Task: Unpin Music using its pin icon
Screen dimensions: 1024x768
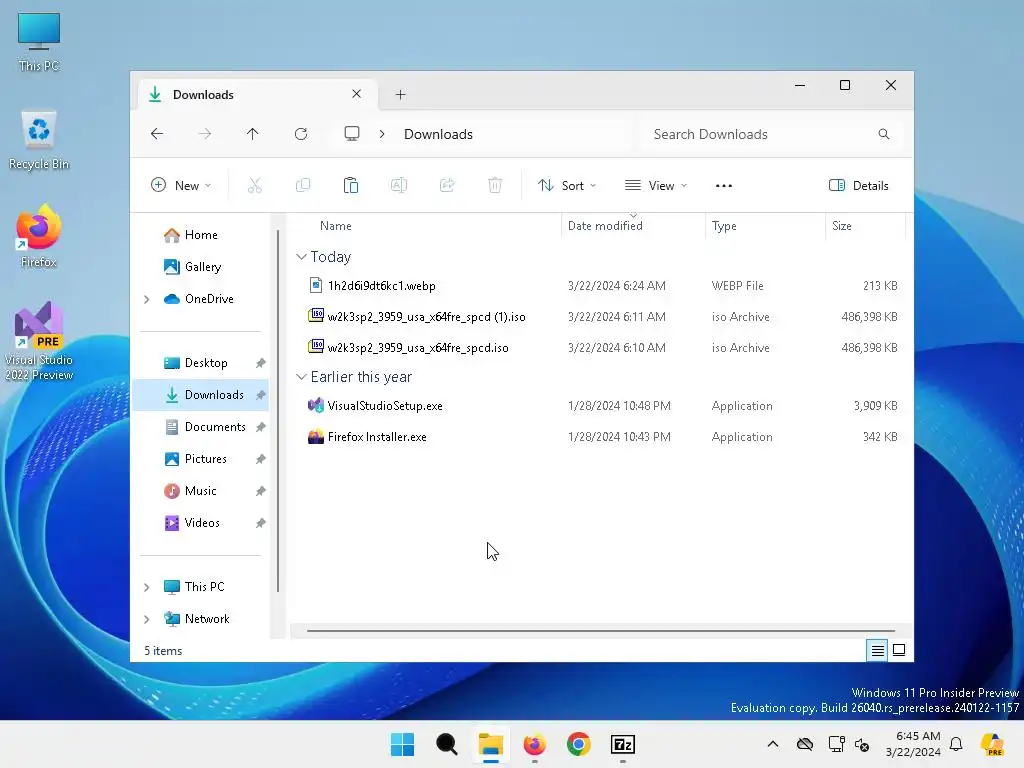Action: coord(261,491)
